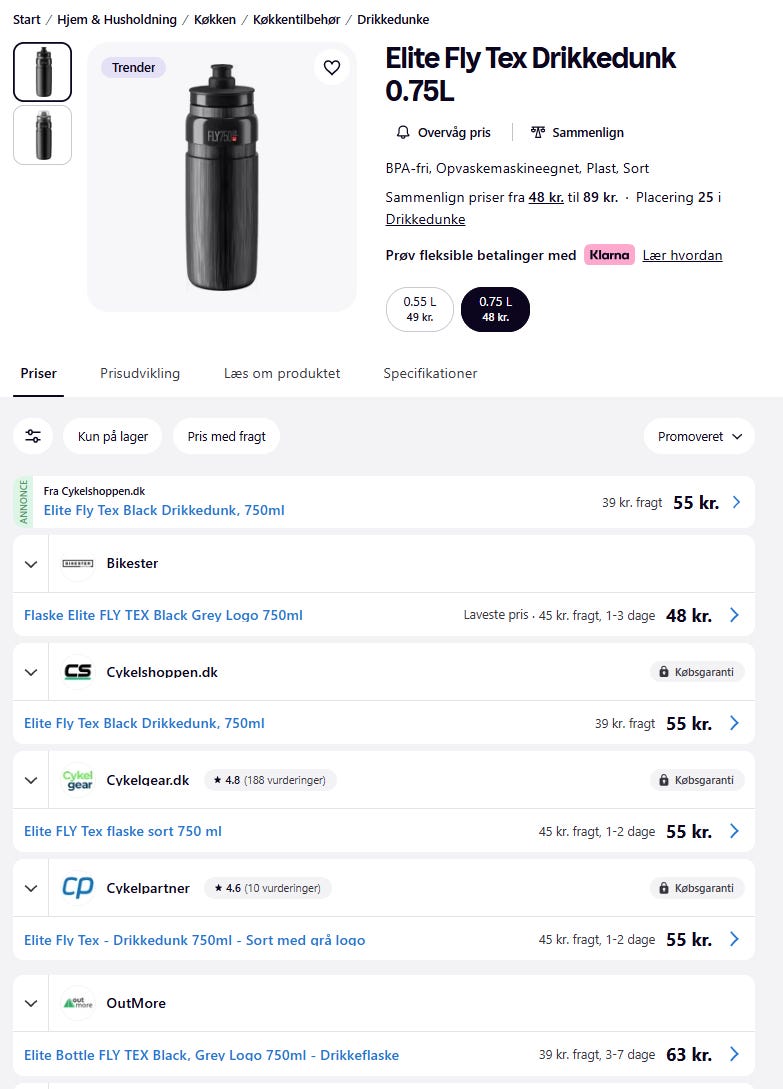Go to Køkkentilbehør in the breadcrumb
This screenshot has width=783, height=1089.
(296, 19)
